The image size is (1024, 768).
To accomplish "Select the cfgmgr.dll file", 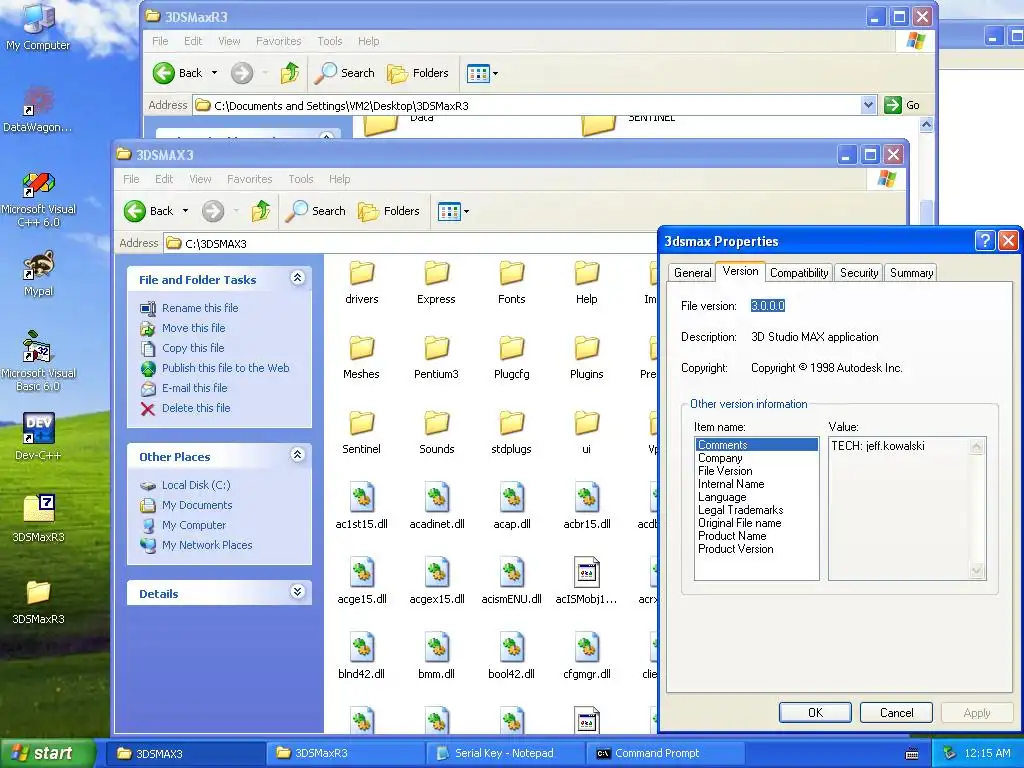I will (x=586, y=656).
